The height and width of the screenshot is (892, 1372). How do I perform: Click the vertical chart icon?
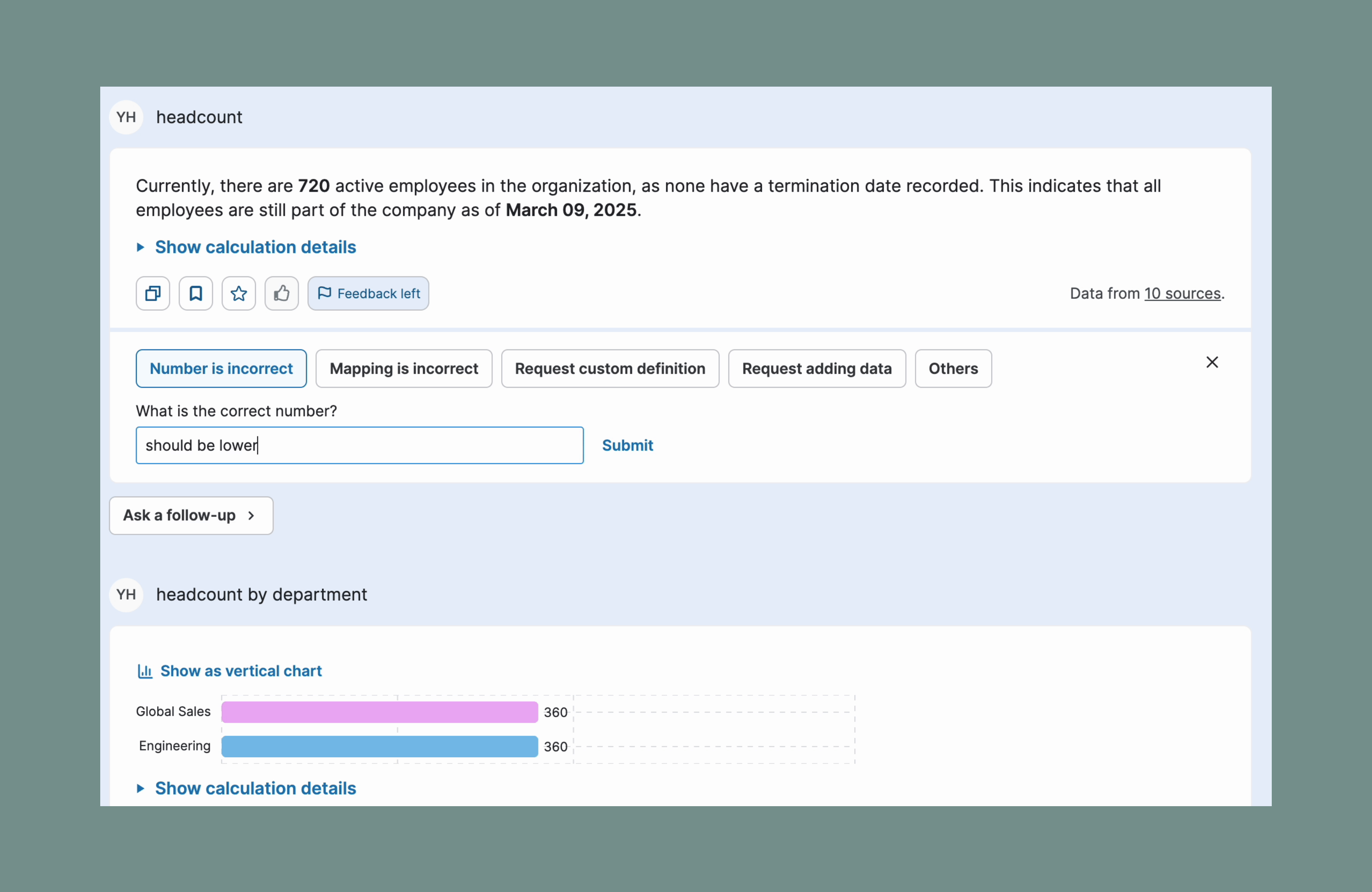pyautogui.click(x=145, y=671)
